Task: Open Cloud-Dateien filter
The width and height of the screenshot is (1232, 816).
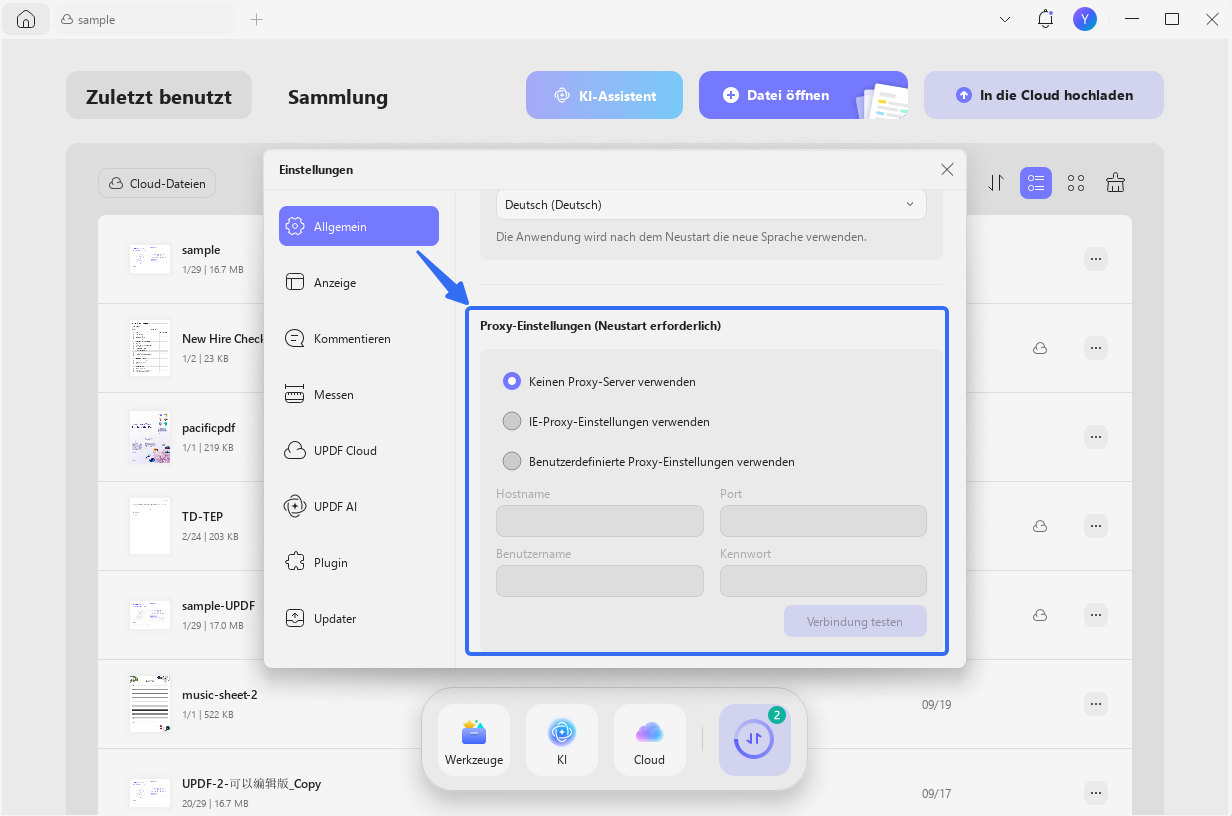Action: click(x=157, y=183)
